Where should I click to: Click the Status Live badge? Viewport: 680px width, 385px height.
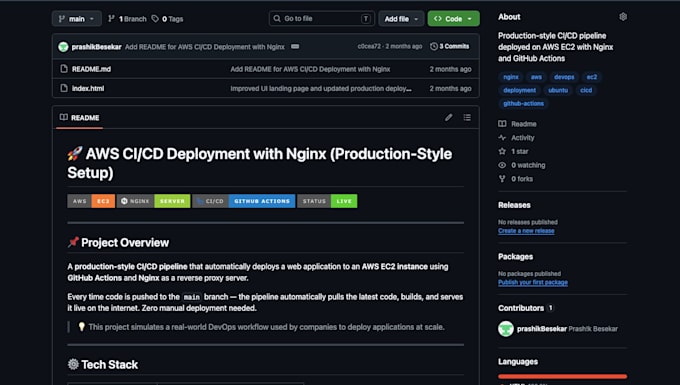(327, 201)
